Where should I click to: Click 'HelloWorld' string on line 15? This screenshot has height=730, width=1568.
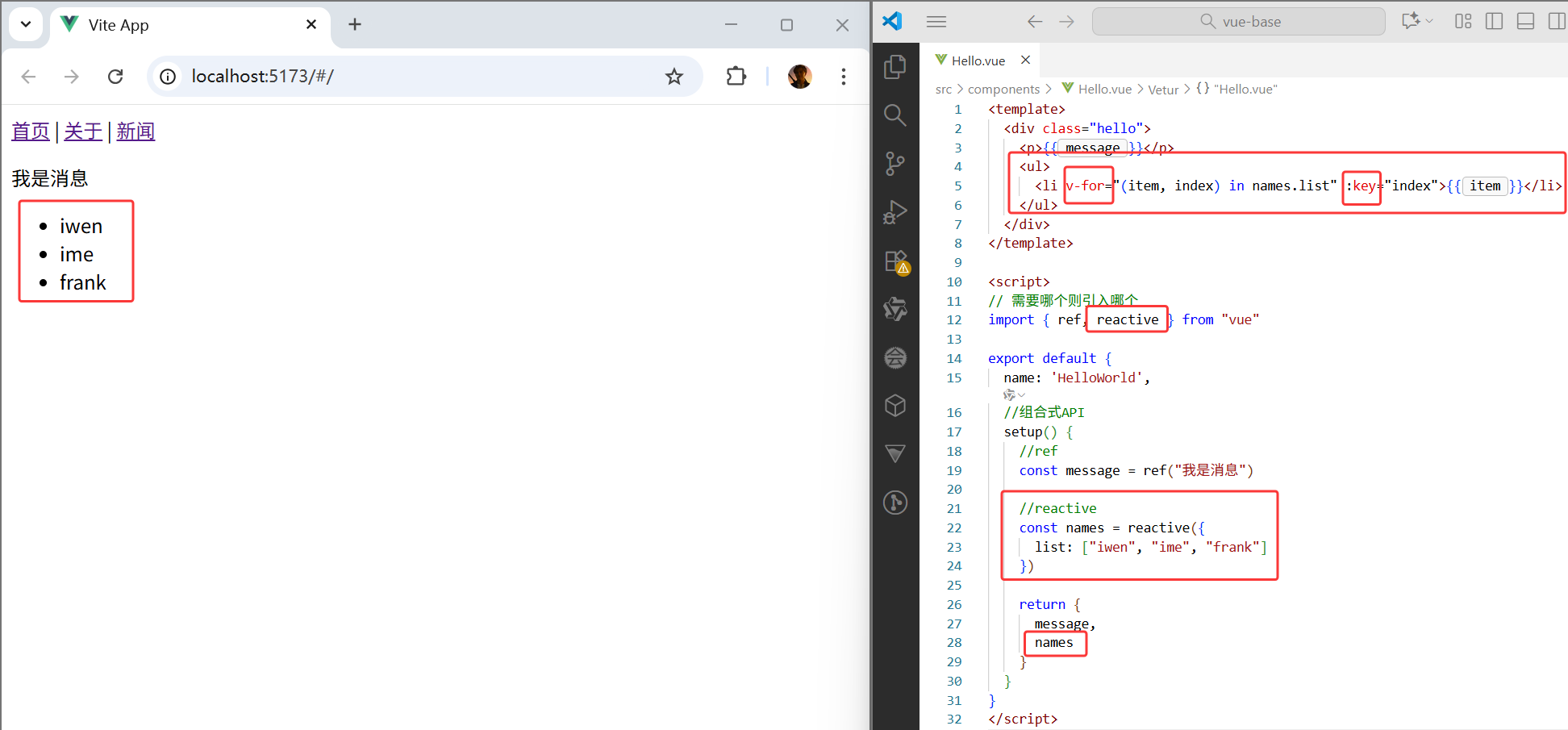pos(1096,378)
